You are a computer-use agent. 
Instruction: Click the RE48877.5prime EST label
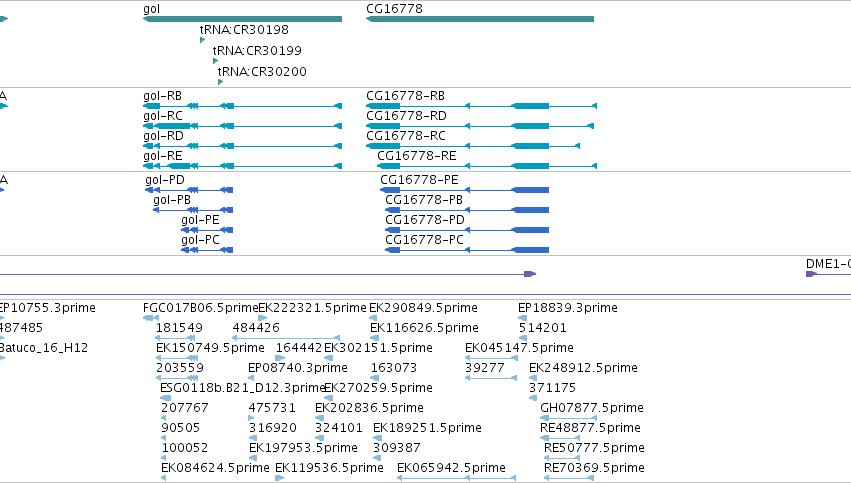(590, 428)
